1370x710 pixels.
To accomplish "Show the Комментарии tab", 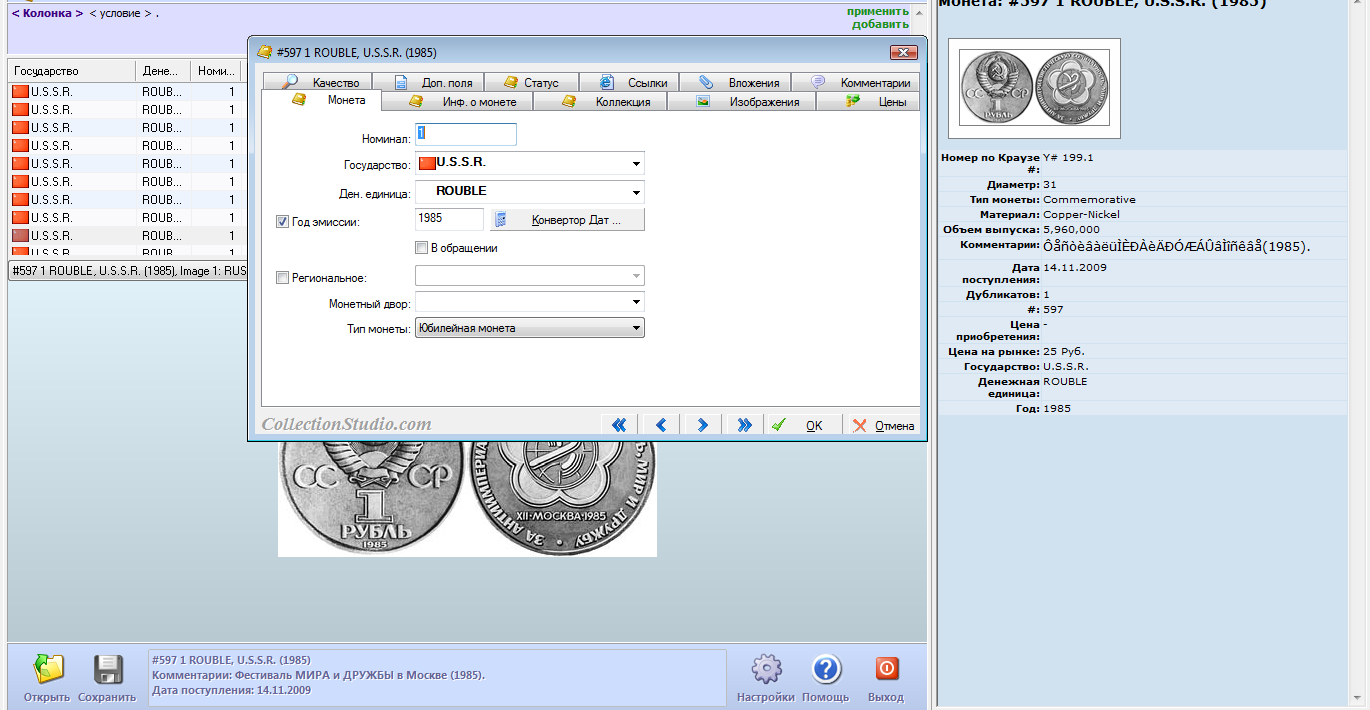I will [x=858, y=83].
